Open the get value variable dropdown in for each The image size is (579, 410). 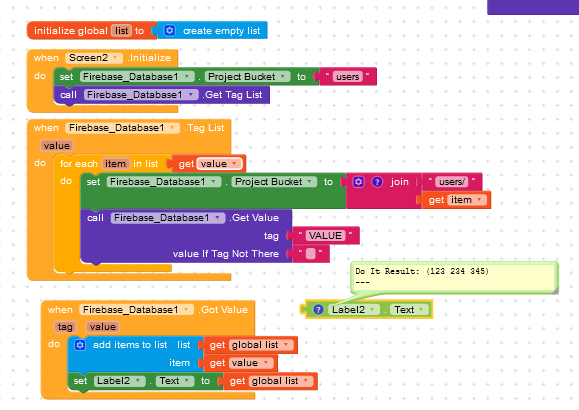point(234,163)
